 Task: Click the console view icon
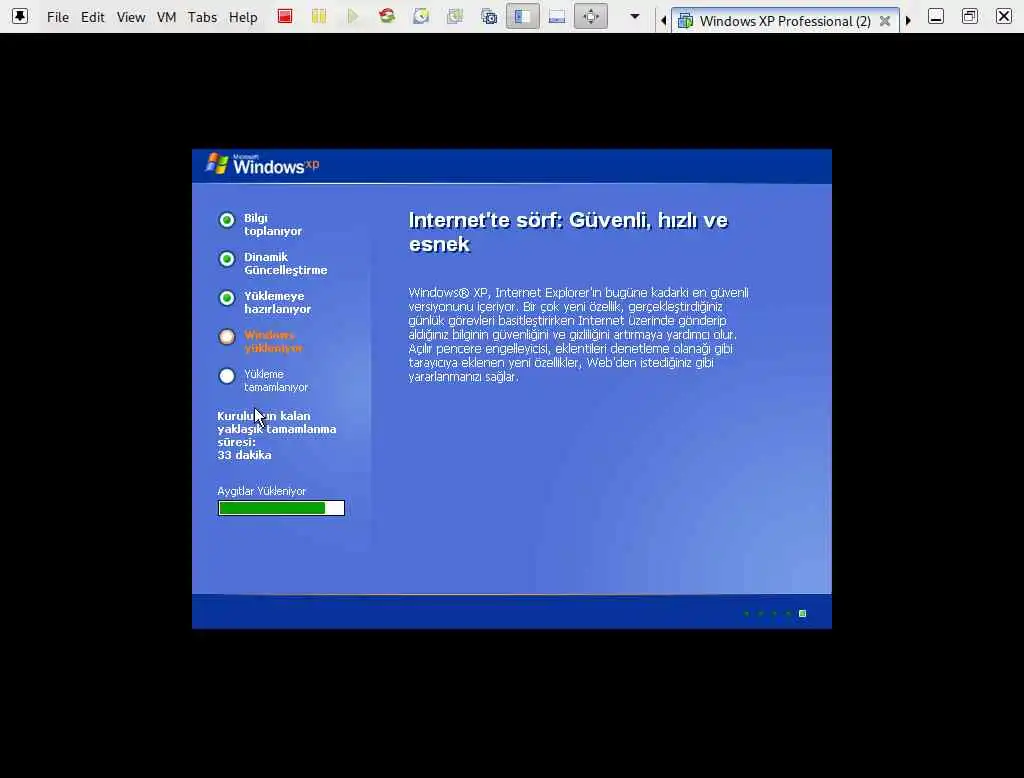coord(557,16)
